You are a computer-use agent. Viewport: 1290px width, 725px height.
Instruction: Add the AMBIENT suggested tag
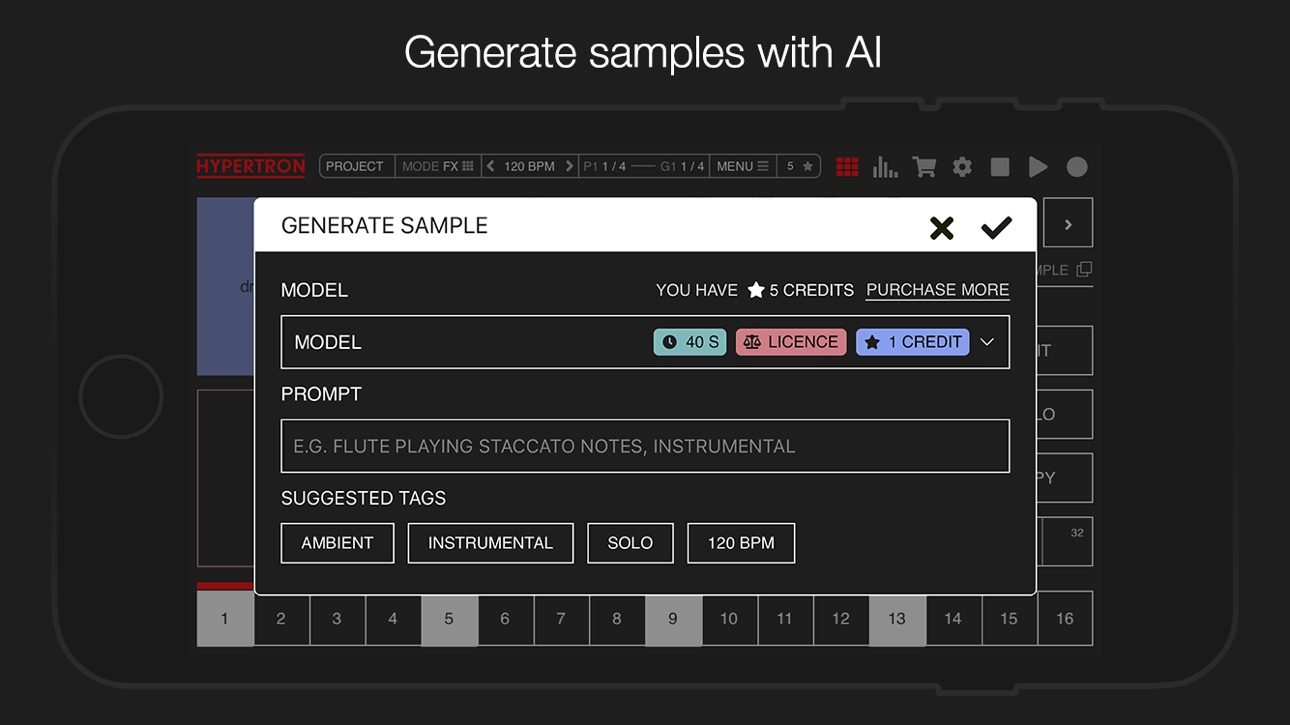point(337,543)
